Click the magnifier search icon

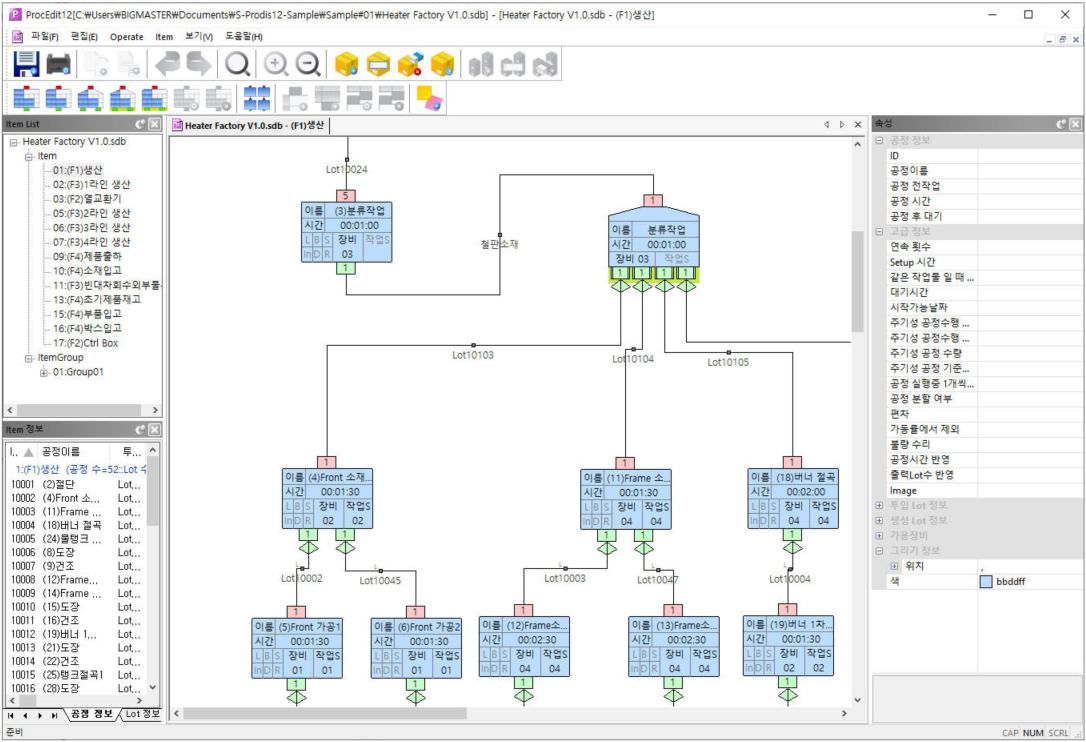tap(237, 65)
